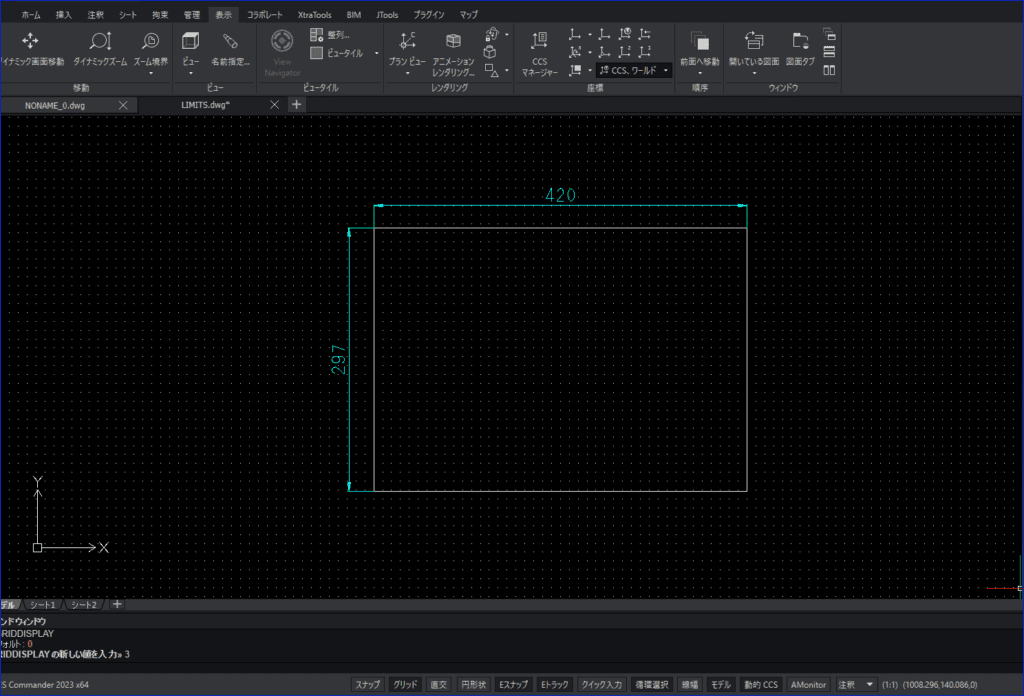Toggle Snap in the status bar
This screenshot has height=696, width=1024.
(367, 684)
